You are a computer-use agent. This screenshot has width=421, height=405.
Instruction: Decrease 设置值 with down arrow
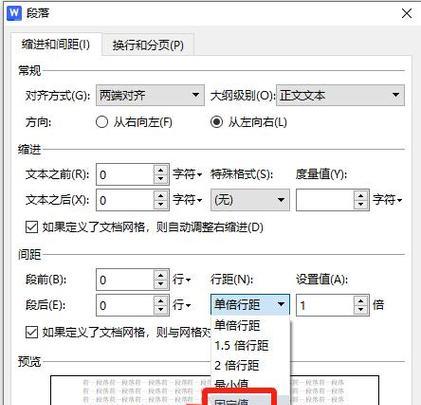point(361,310)
